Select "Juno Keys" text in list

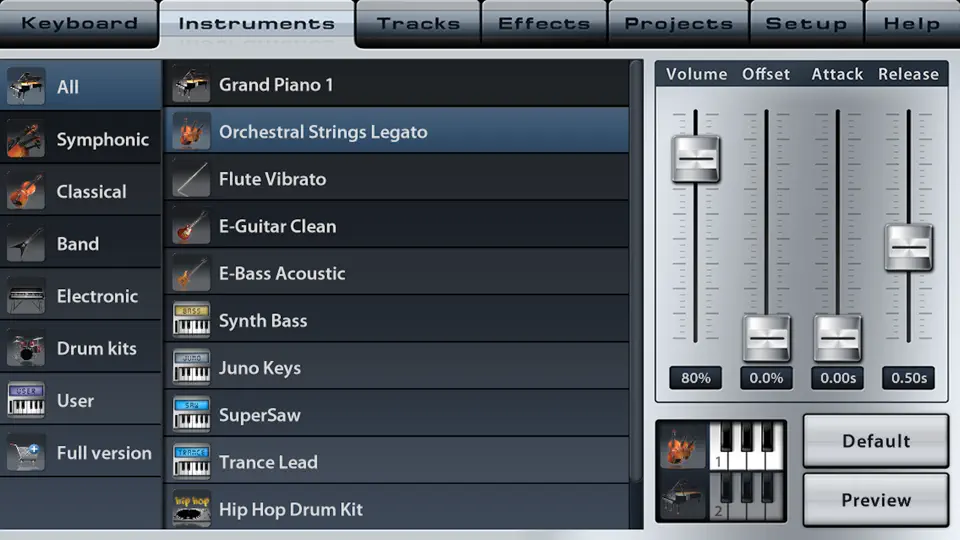point(260,368)
